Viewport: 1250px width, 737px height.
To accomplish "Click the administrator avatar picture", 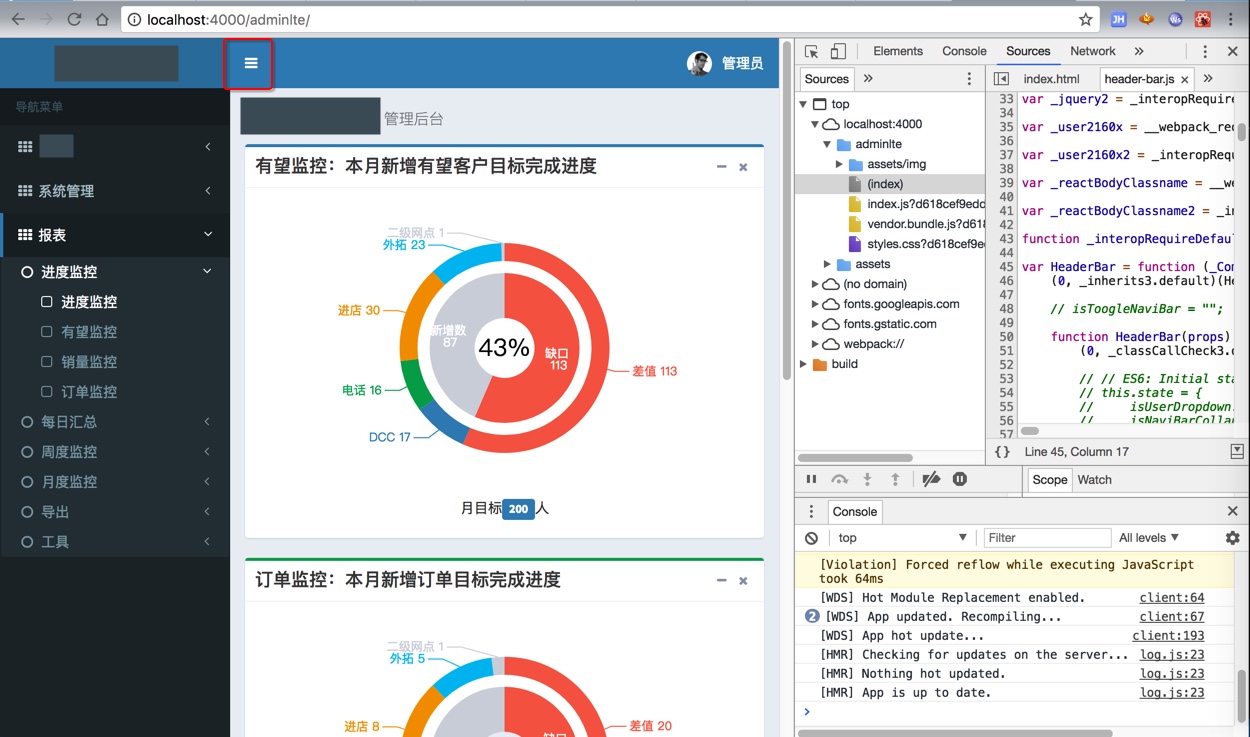I will click(x=699, y=63).
